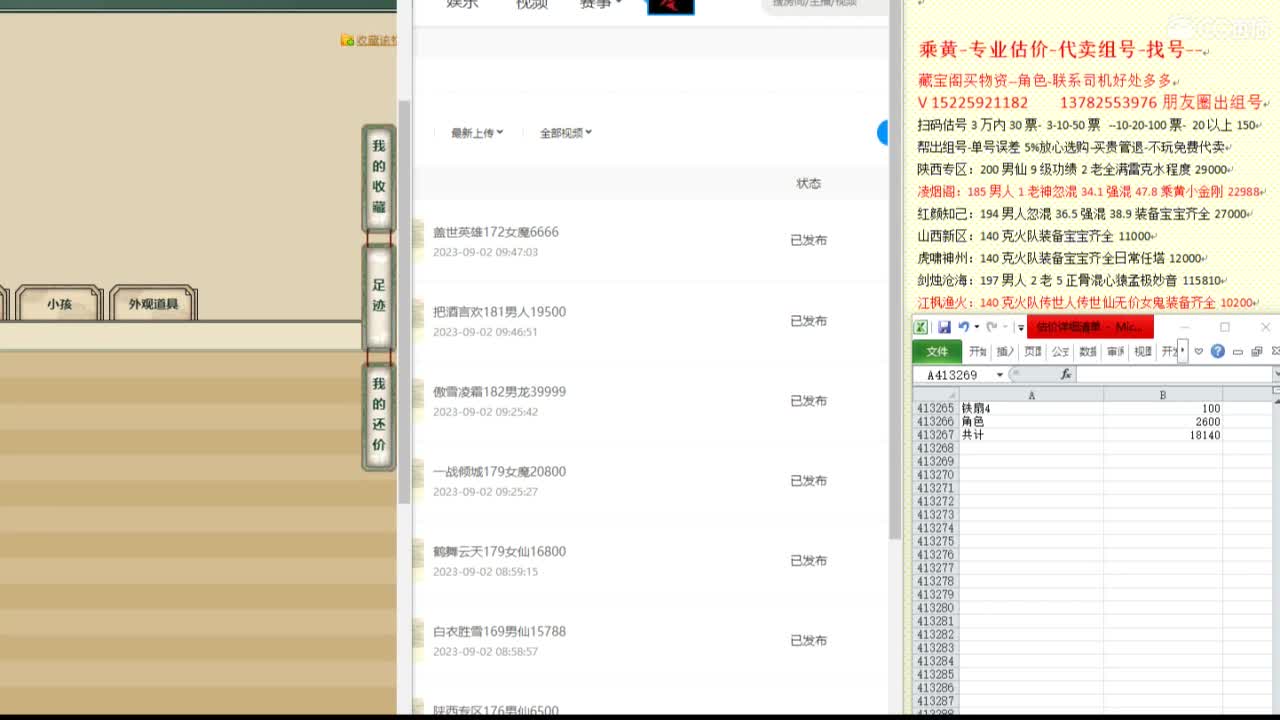1280x720 pixels.
Task: Click cell containing 铁扇4
Action: (x=1031, y=408)
